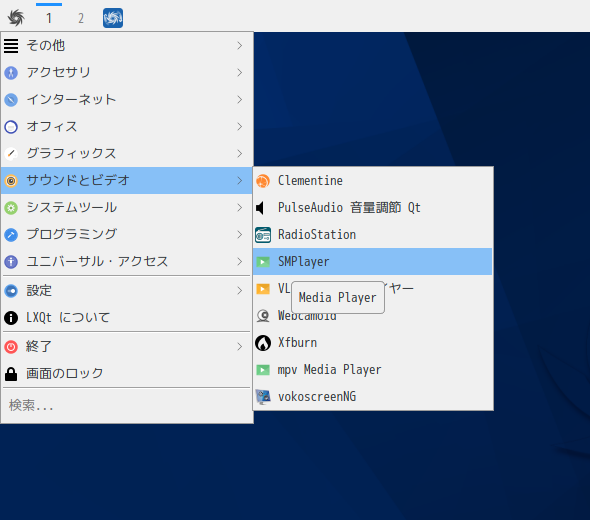Click the LXQt について info icon
The height and width of the screenshot is (520, 590).
pyautogui.click(x=11, y=318)
